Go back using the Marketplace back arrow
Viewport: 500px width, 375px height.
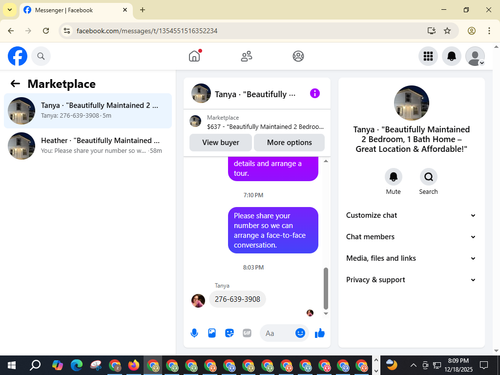pos(15,83)
